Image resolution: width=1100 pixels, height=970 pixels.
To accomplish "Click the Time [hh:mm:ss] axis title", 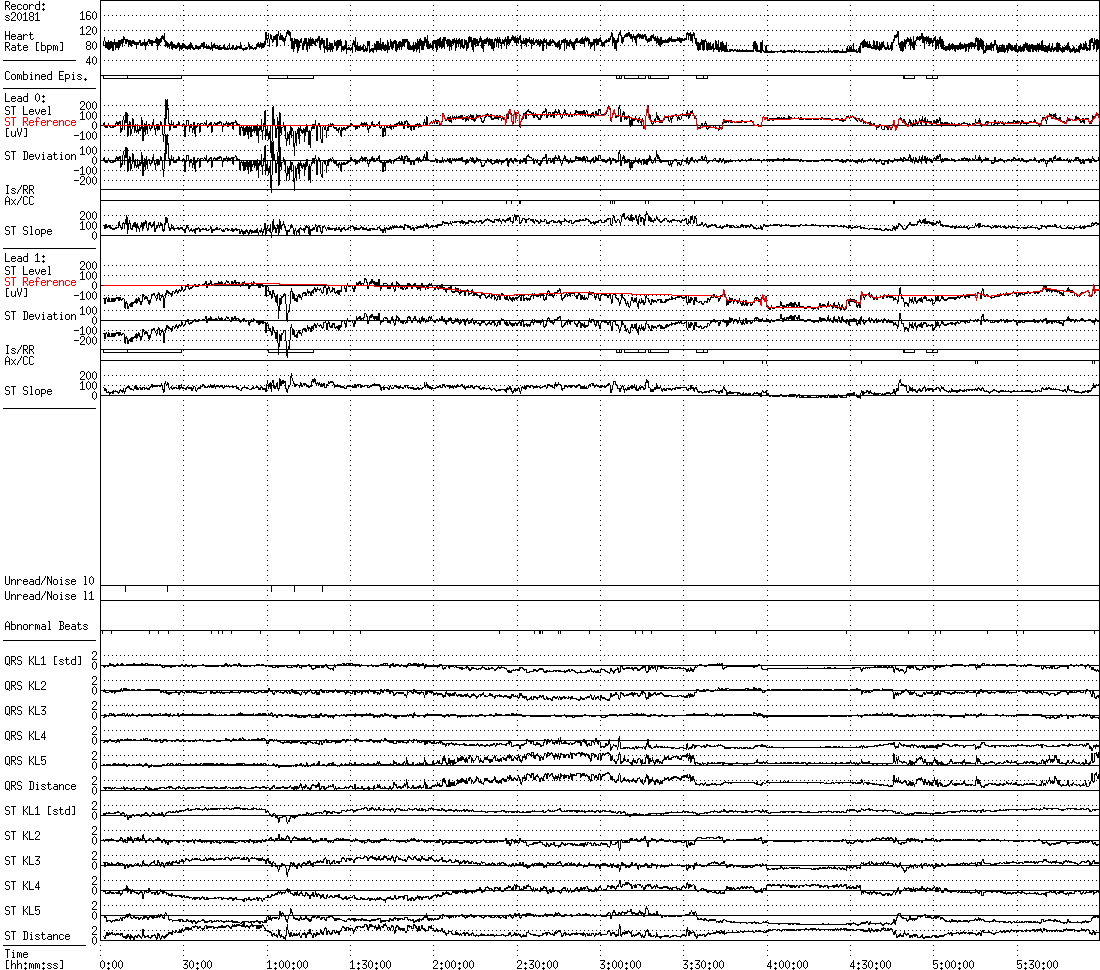I will click(28, 960).
